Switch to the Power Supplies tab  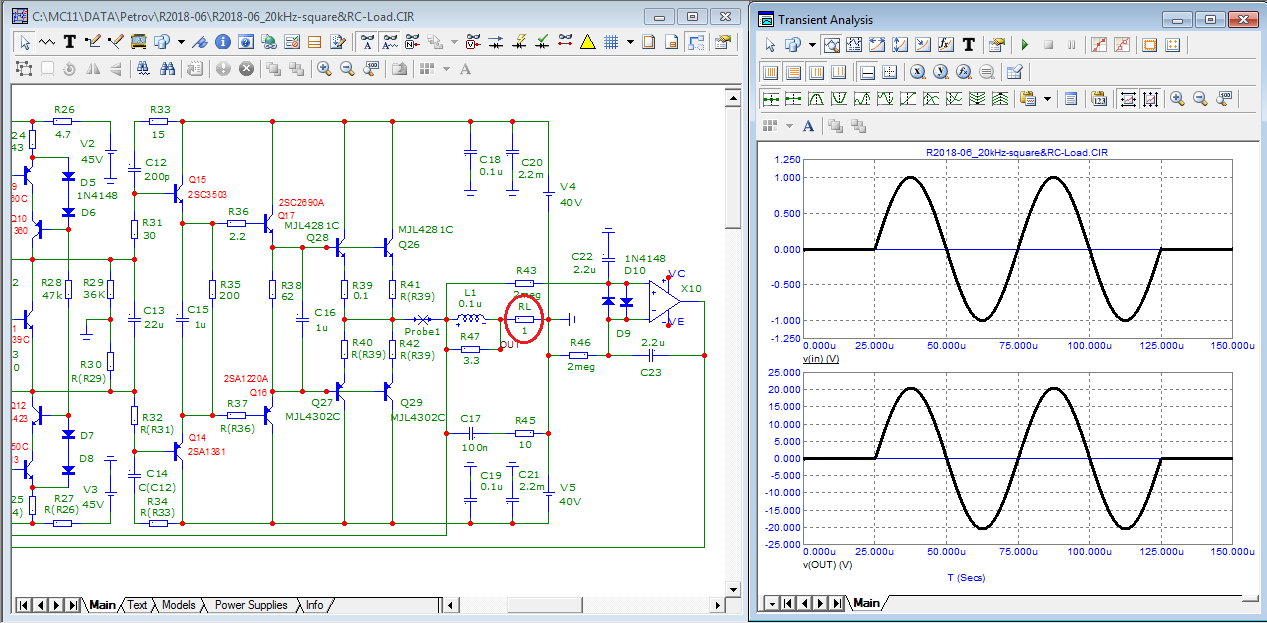(251, 605)
